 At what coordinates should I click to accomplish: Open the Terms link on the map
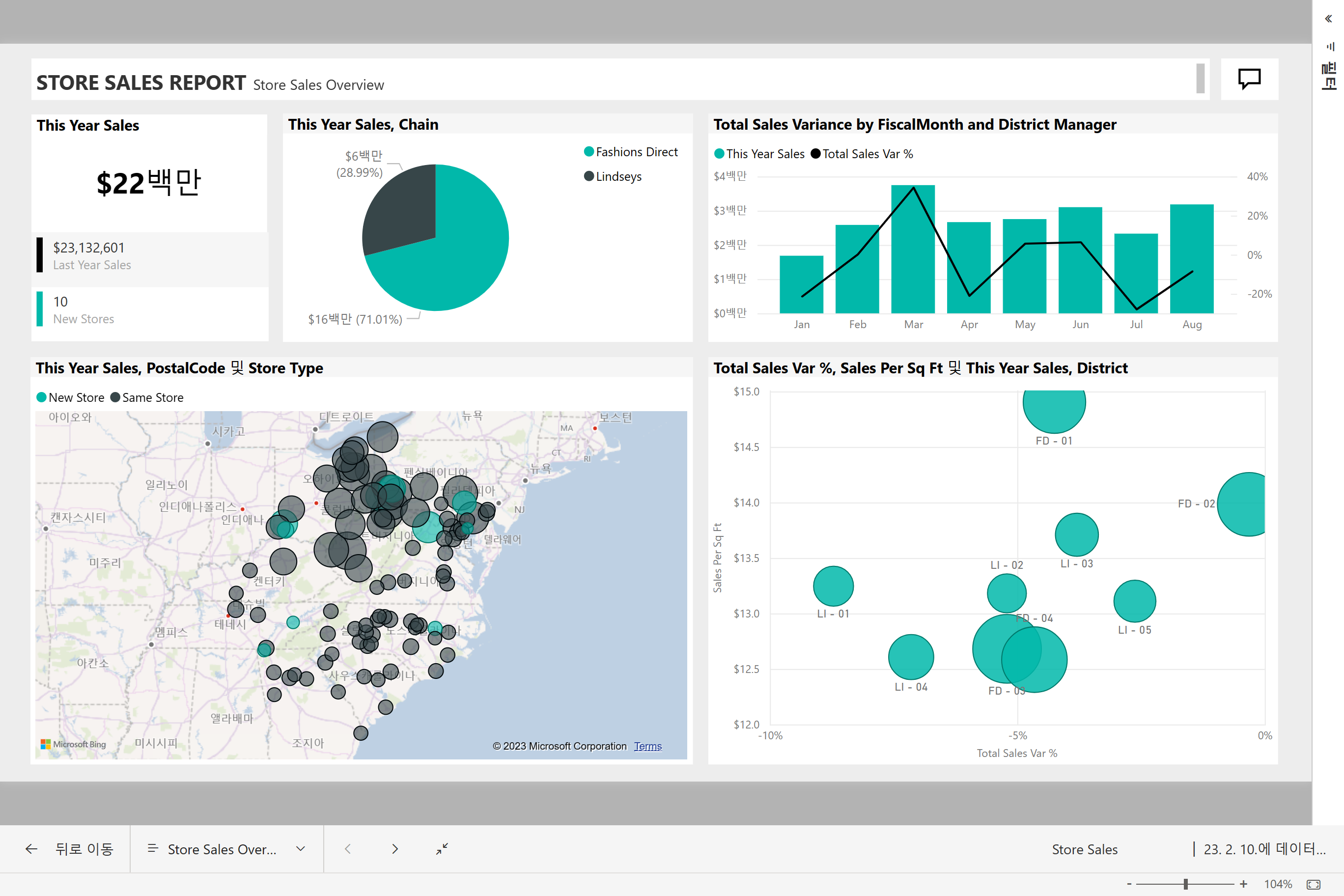647,746
